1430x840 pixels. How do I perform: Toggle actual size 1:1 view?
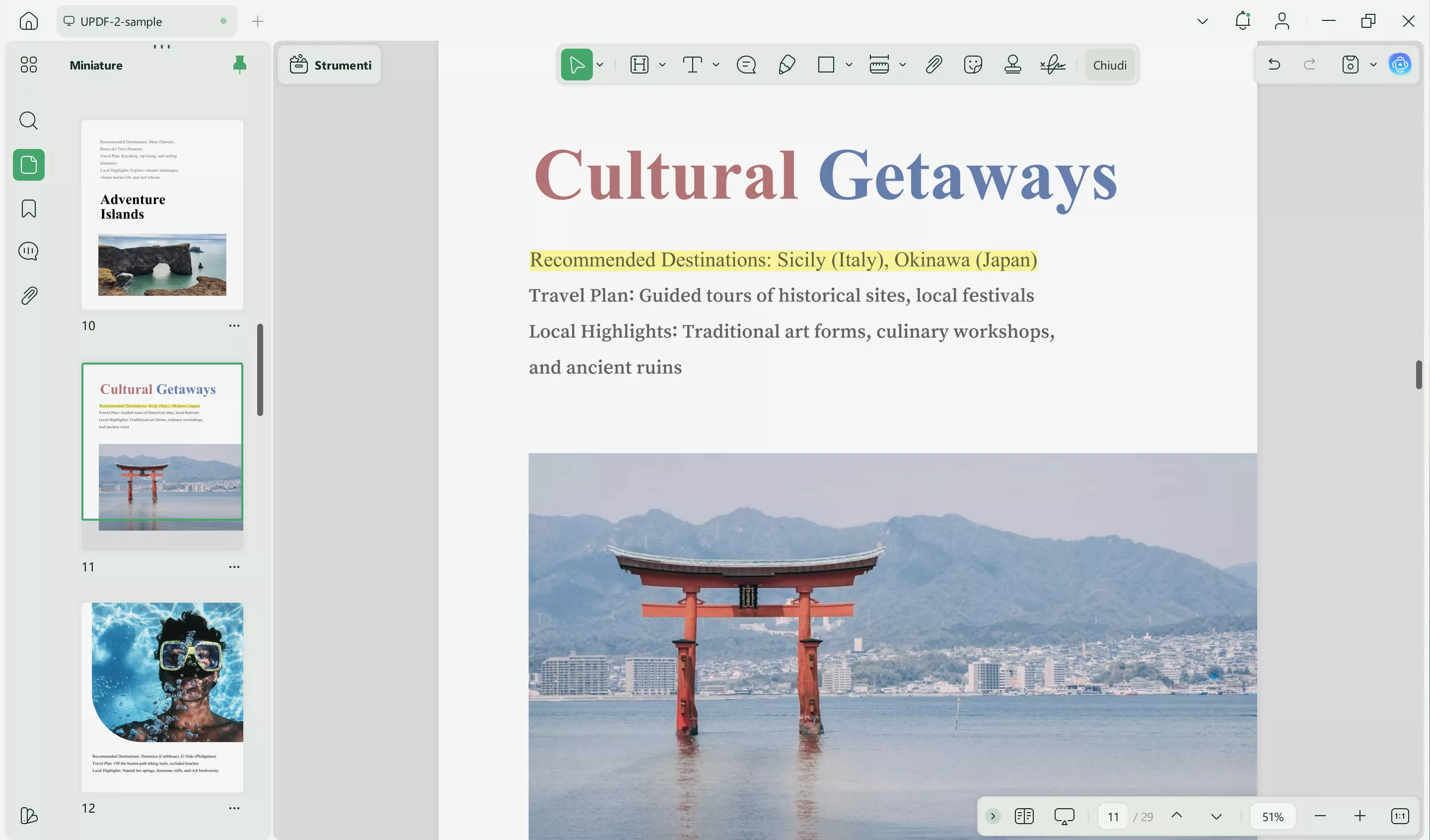(x=1399, y=816)
